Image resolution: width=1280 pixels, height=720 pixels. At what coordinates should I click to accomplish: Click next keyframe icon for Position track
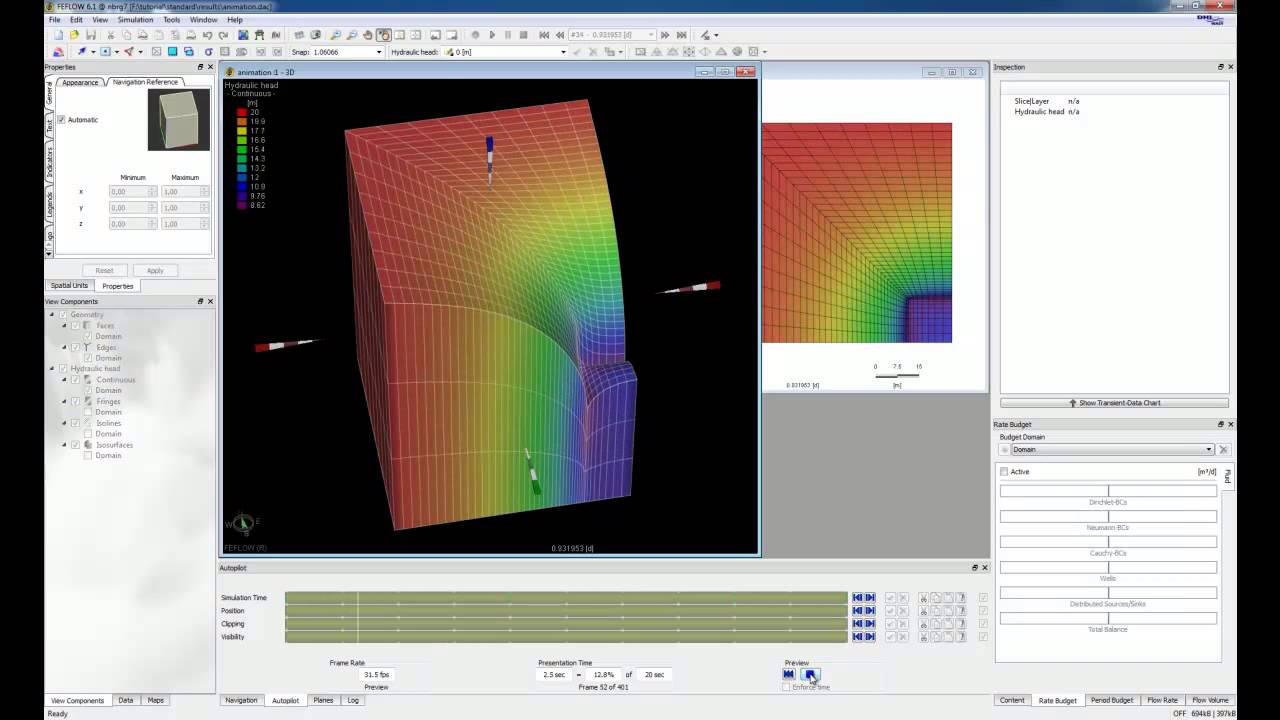(x=870, y=611)
